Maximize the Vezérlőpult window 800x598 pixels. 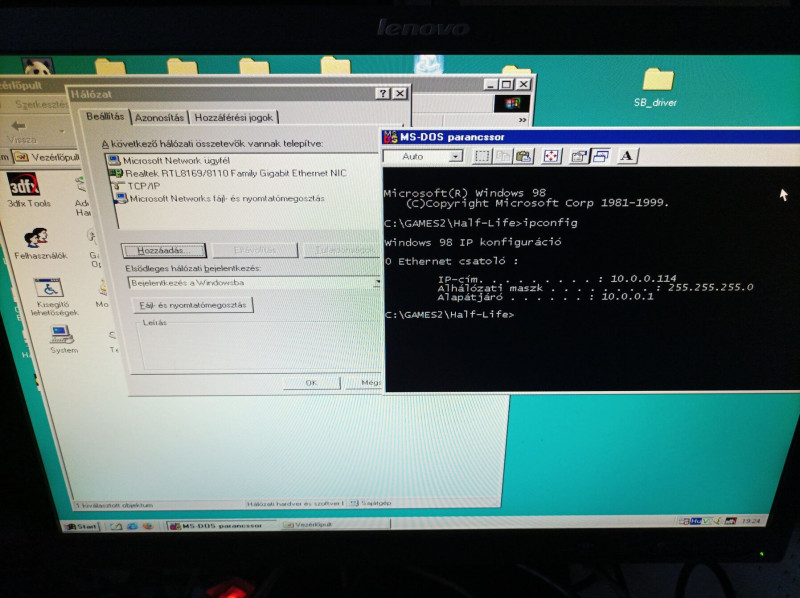(507, 85)
